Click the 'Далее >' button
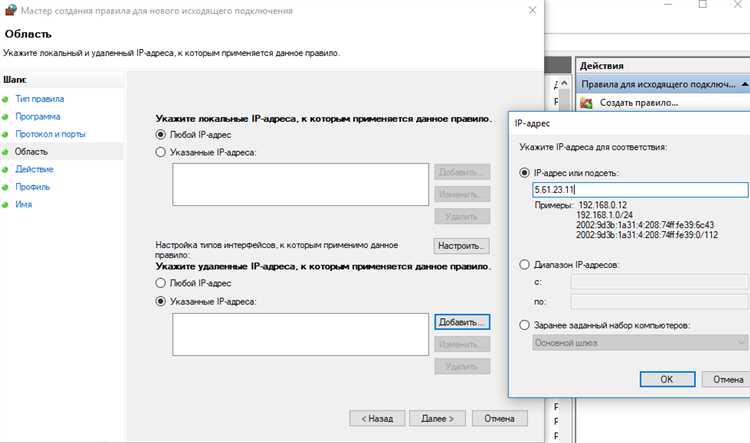 (x=438, y=419)
